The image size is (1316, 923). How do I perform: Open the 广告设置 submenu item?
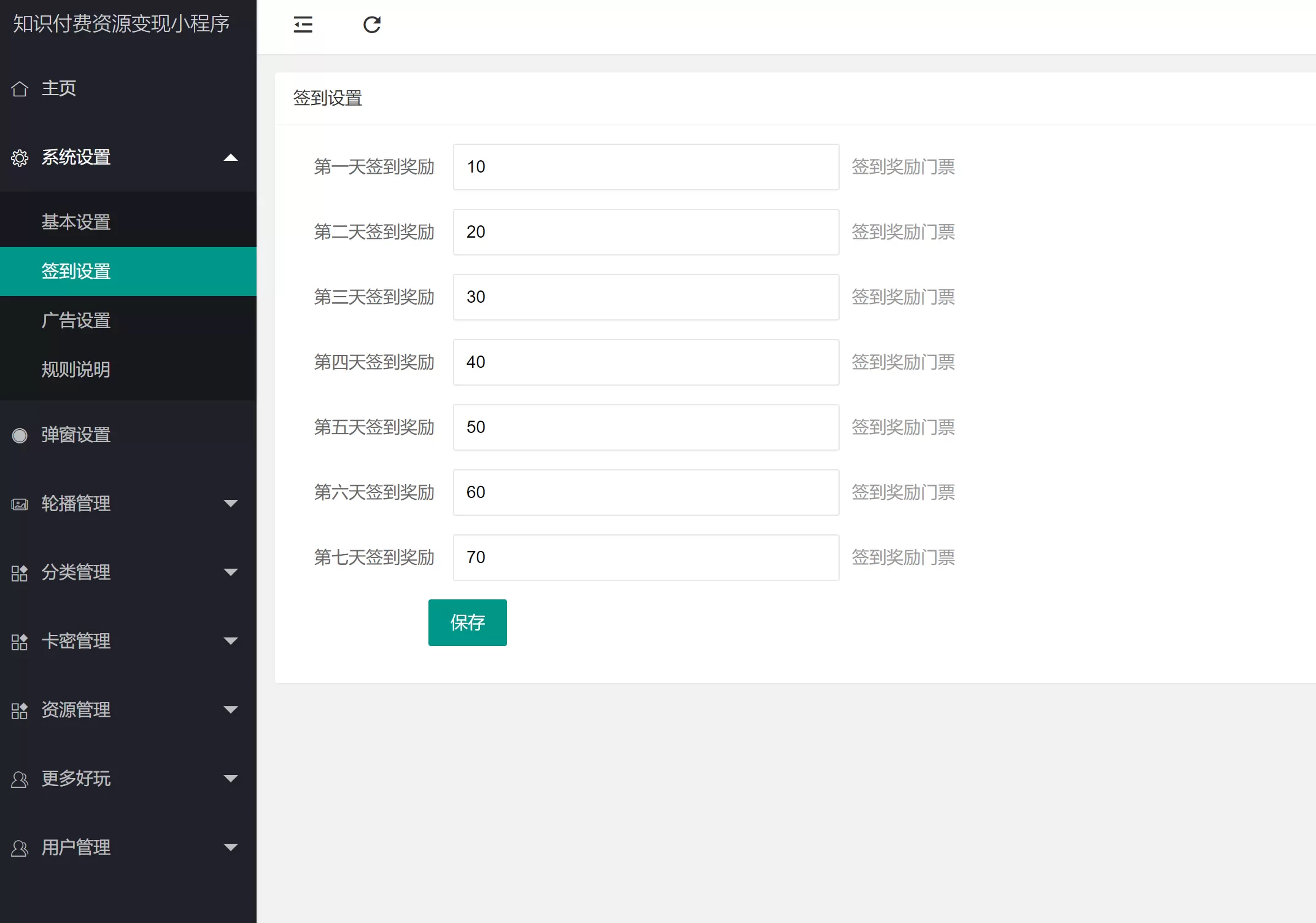click(x=76, y=320)
